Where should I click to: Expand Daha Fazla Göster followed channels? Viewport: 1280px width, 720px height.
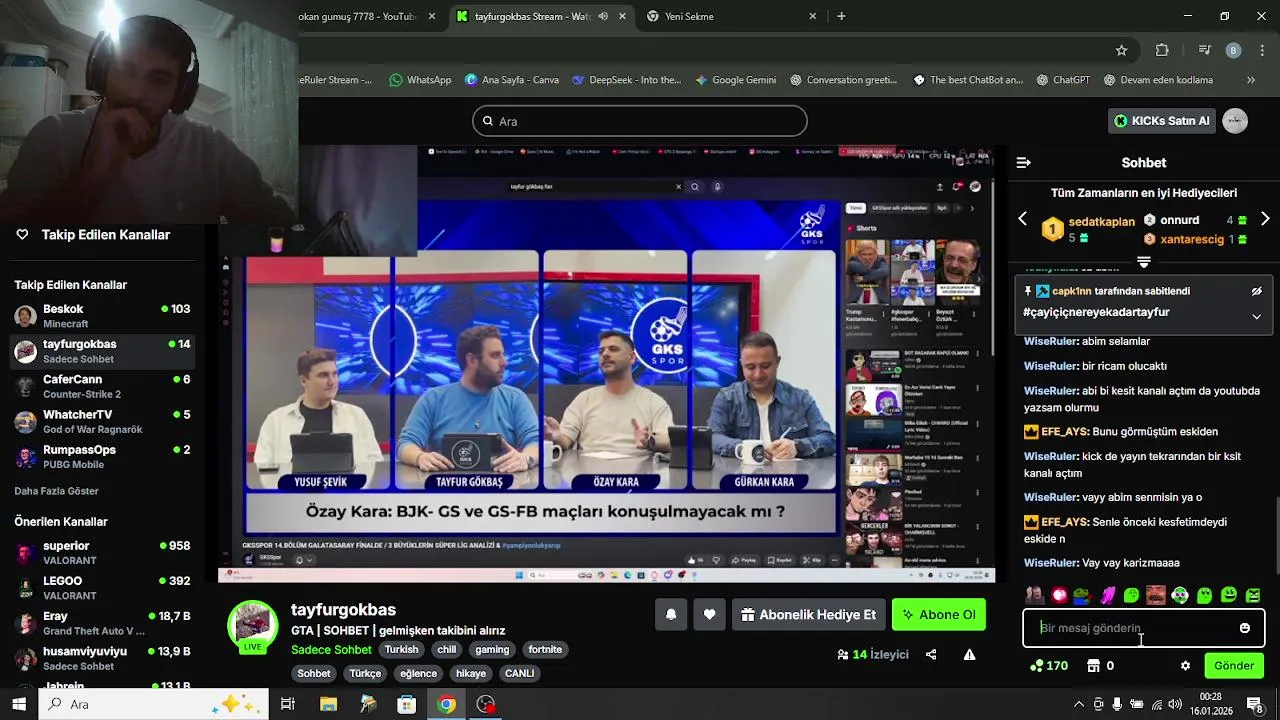[56, 491]
